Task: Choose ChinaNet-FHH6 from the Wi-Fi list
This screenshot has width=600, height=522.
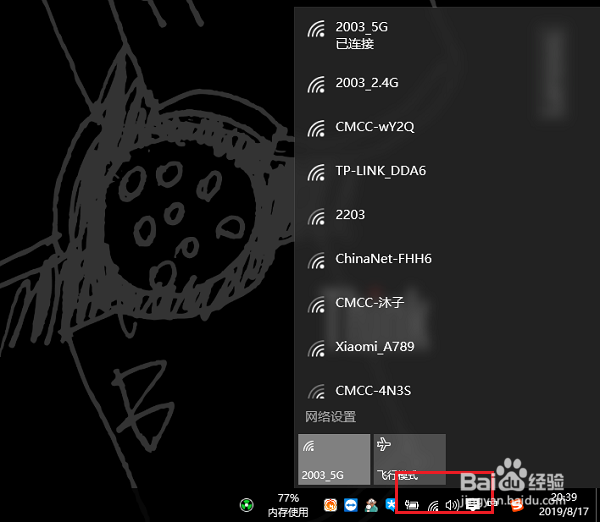Action: 447,259
